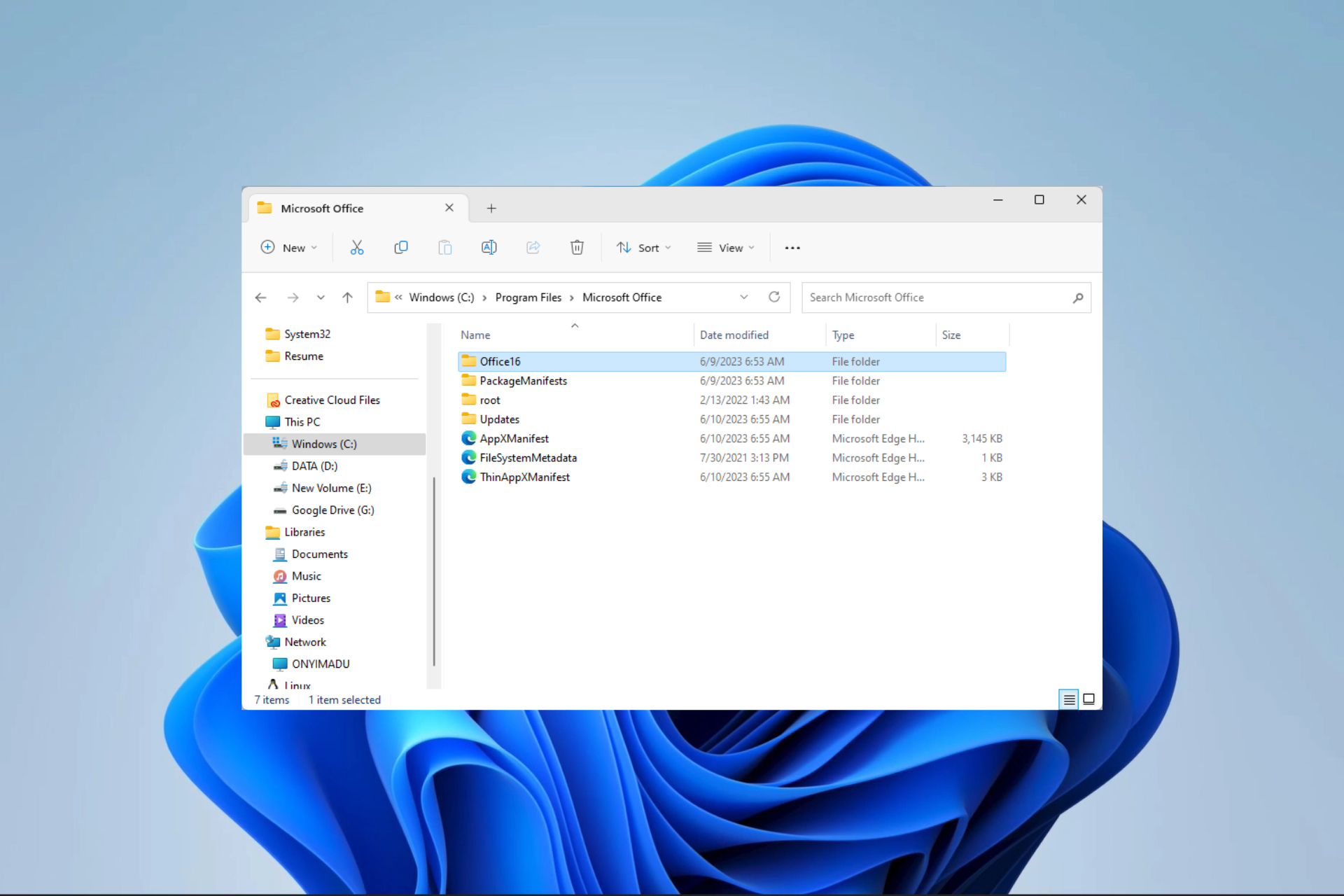The image size is (1344, 896).
Task: Open Documents library in sidebar
Action: point(319,554)
